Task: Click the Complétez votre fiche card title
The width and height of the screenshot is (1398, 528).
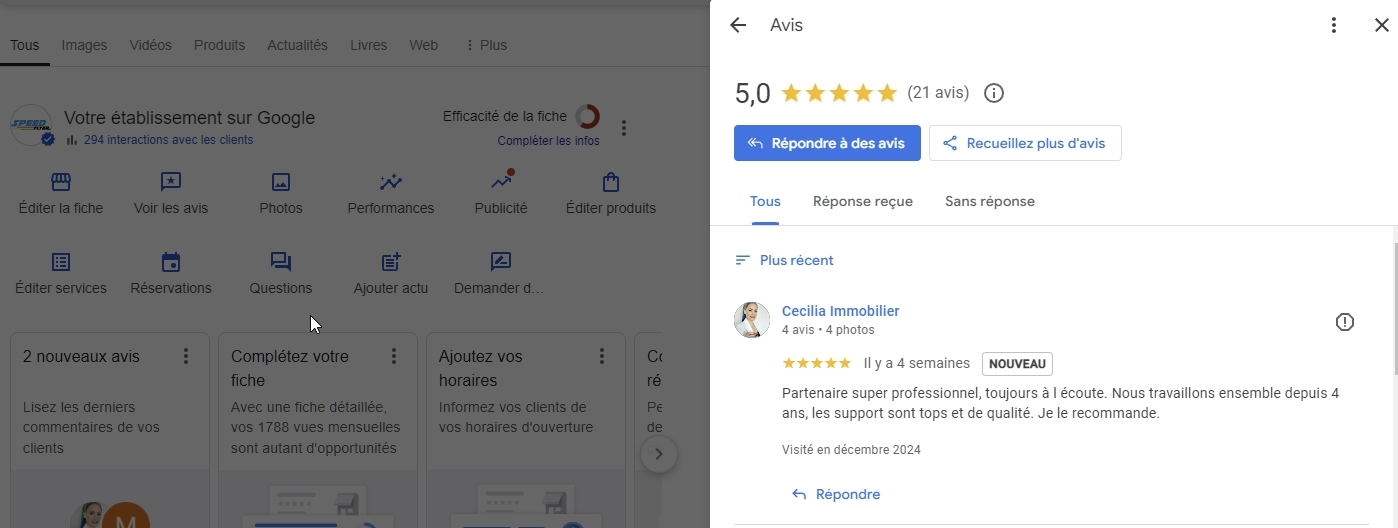Action: 290,368
